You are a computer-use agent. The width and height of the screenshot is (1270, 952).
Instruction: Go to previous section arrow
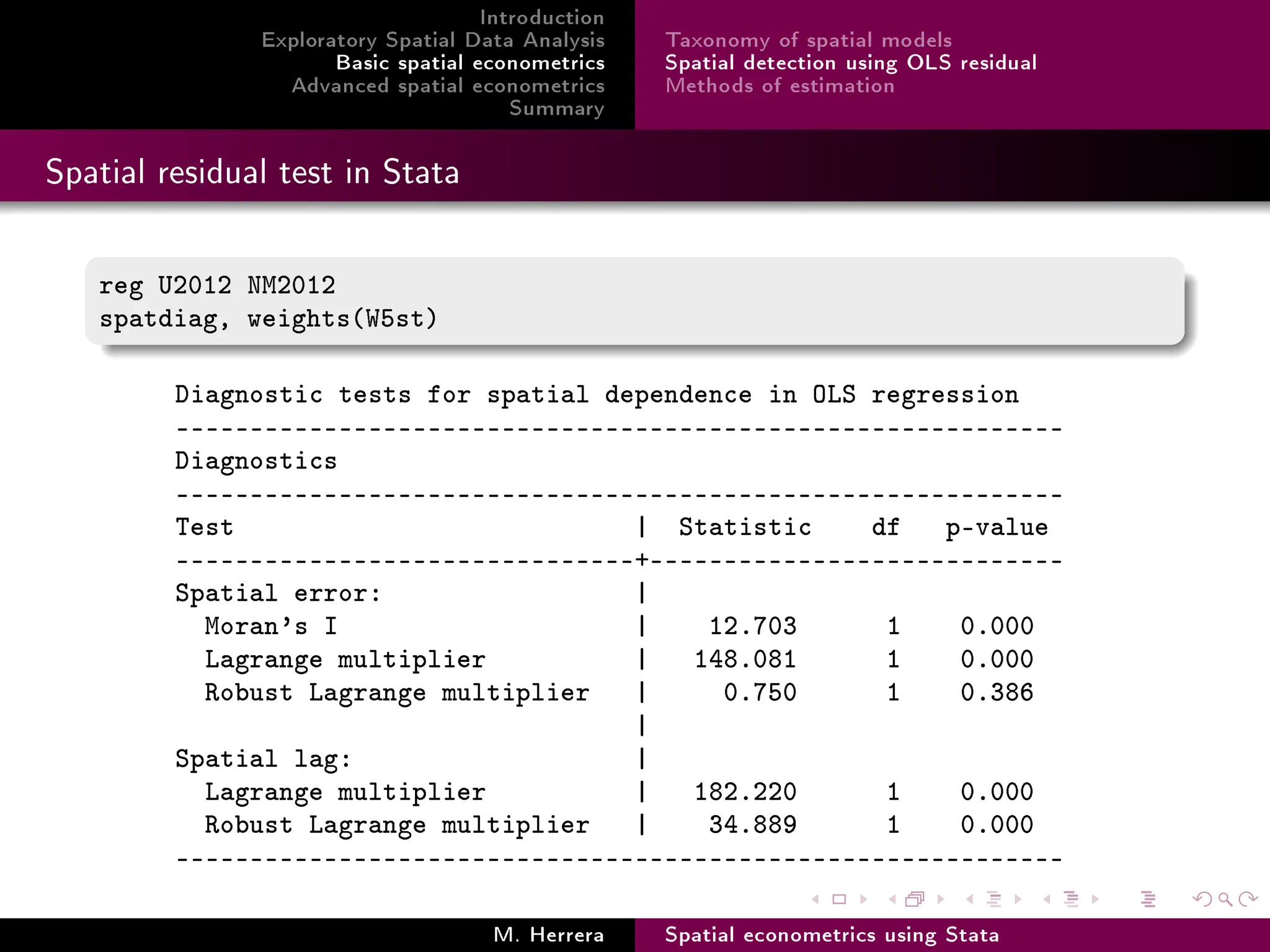[1047, 899]
